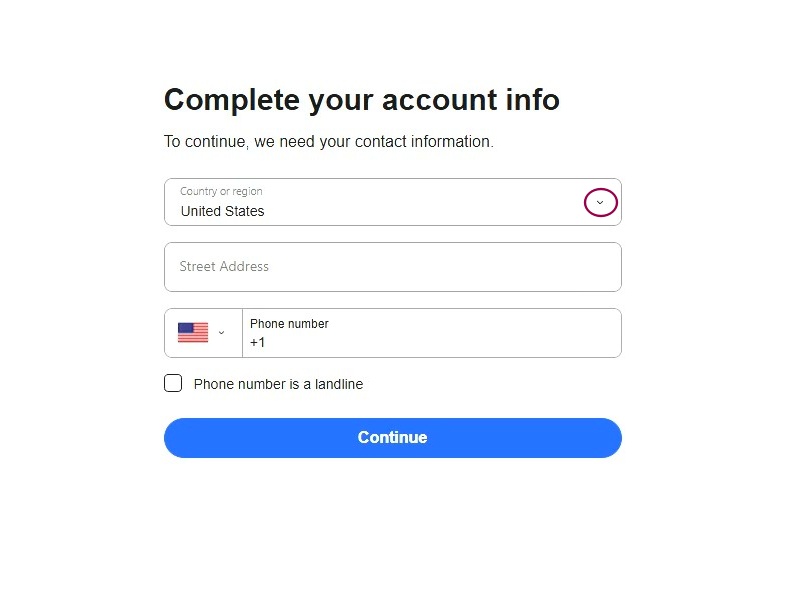Screen dimensions: 790x592
Task: Click the small arrow beside the flag
Action: point(222,333)
